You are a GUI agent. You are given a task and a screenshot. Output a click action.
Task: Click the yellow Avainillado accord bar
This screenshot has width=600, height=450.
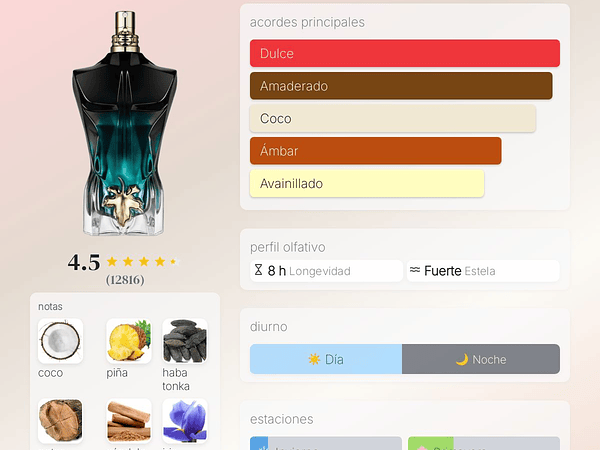pos(367,183)
